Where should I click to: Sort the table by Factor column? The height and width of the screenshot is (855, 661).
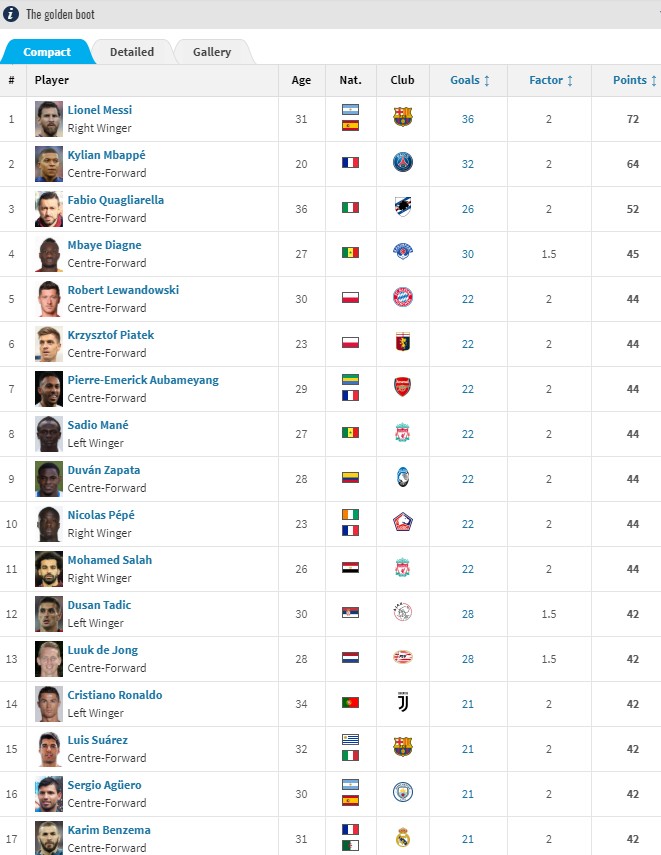tap(551, 80)
